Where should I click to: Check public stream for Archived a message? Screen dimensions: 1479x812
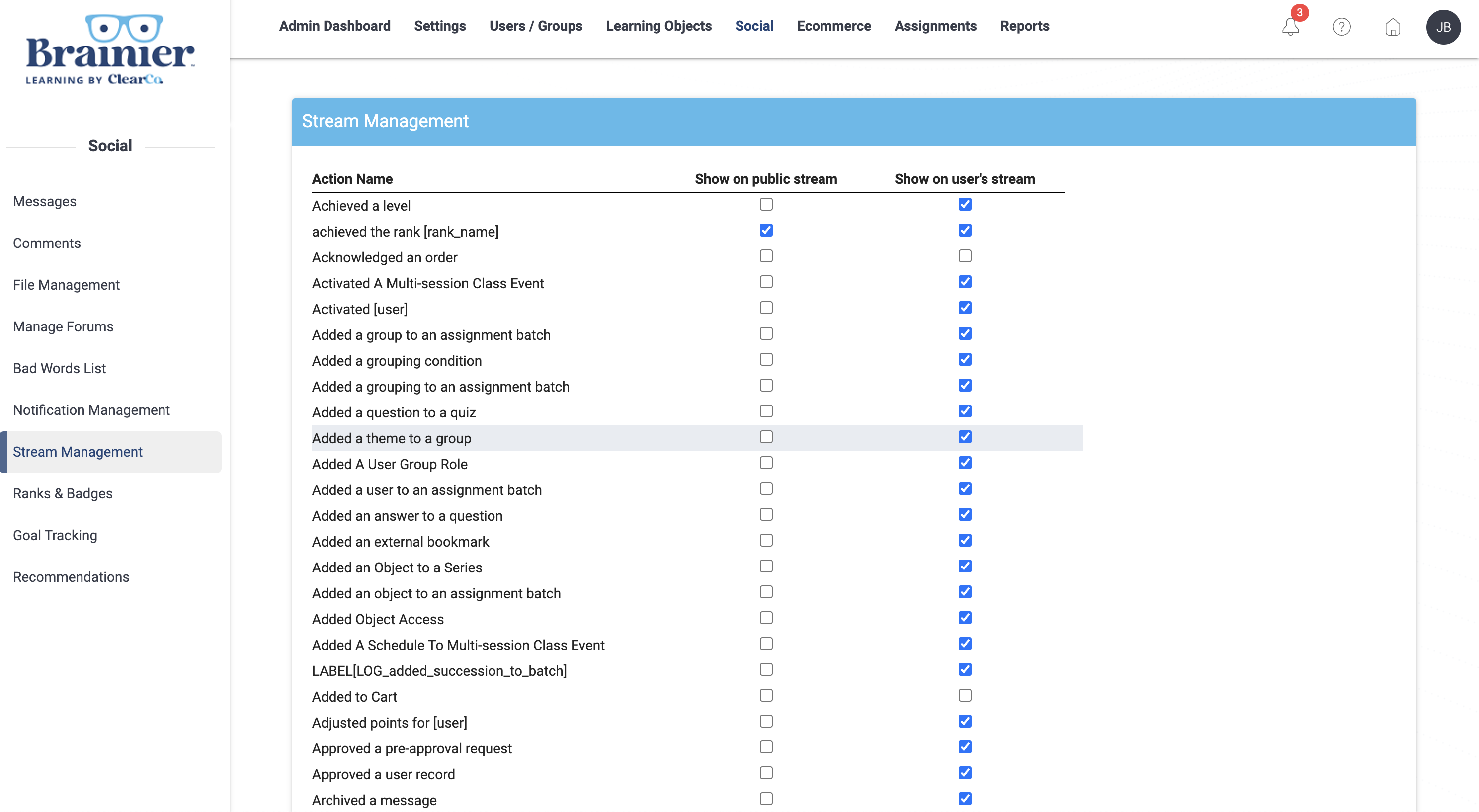pos(766,799)
